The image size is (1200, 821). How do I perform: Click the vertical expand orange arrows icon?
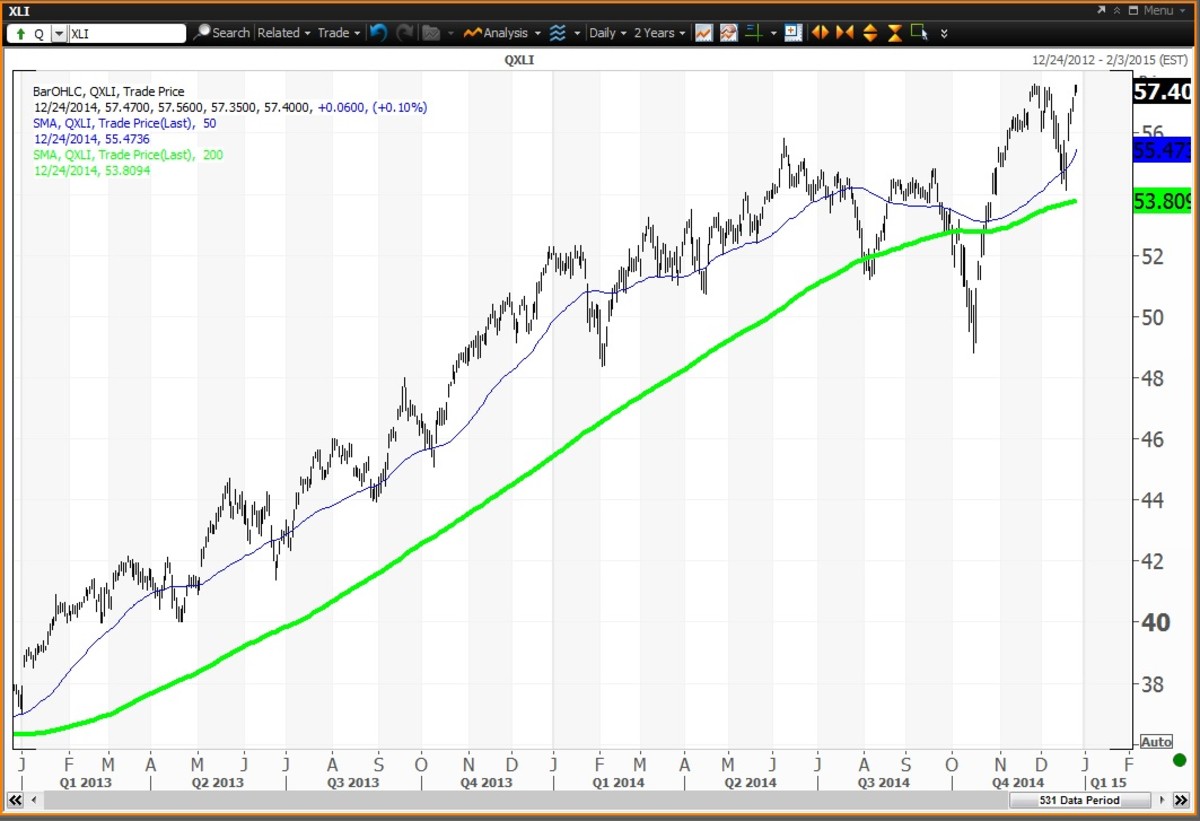tap(870, 33)
